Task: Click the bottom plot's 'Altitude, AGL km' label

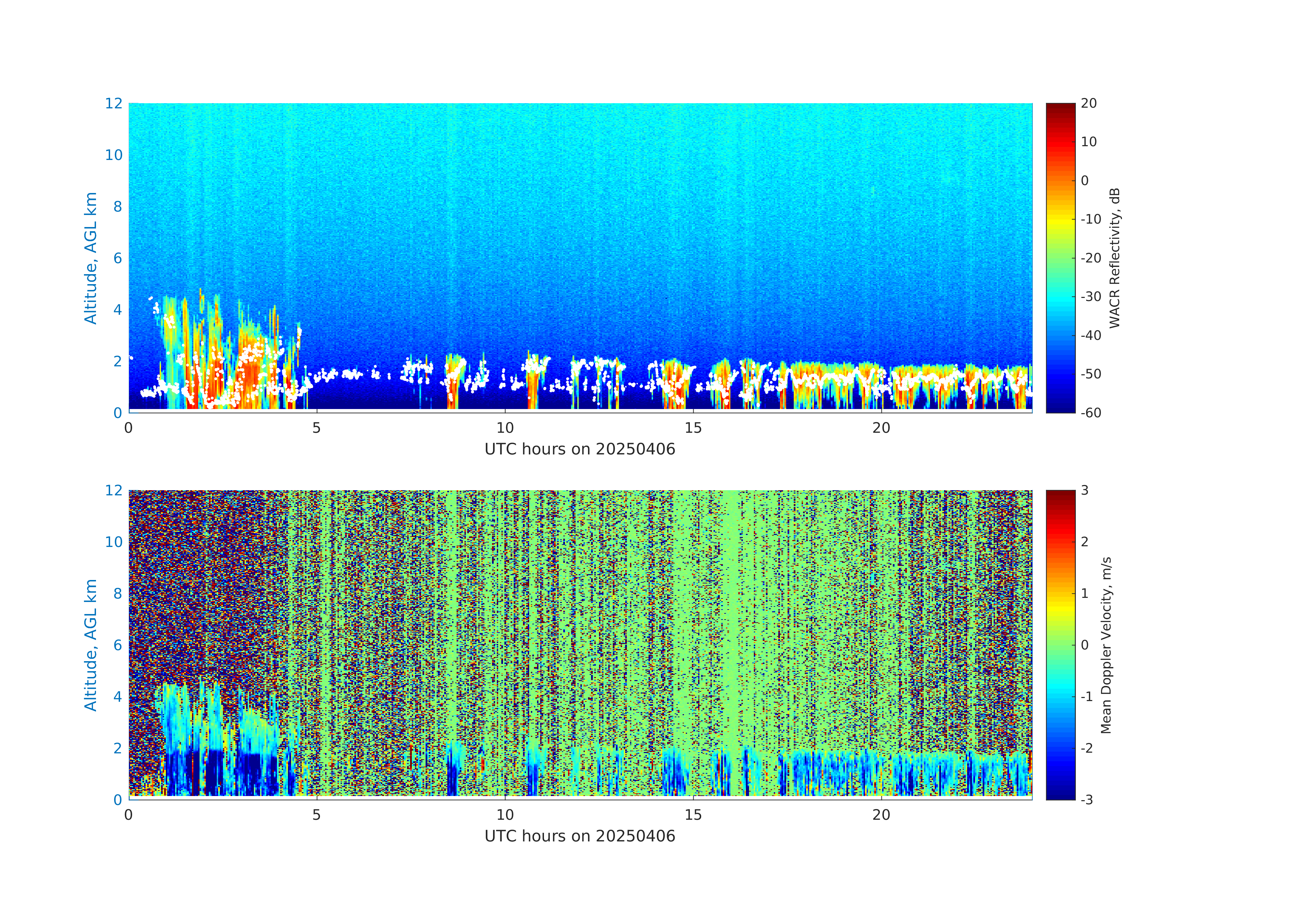Action: (90, 644)
